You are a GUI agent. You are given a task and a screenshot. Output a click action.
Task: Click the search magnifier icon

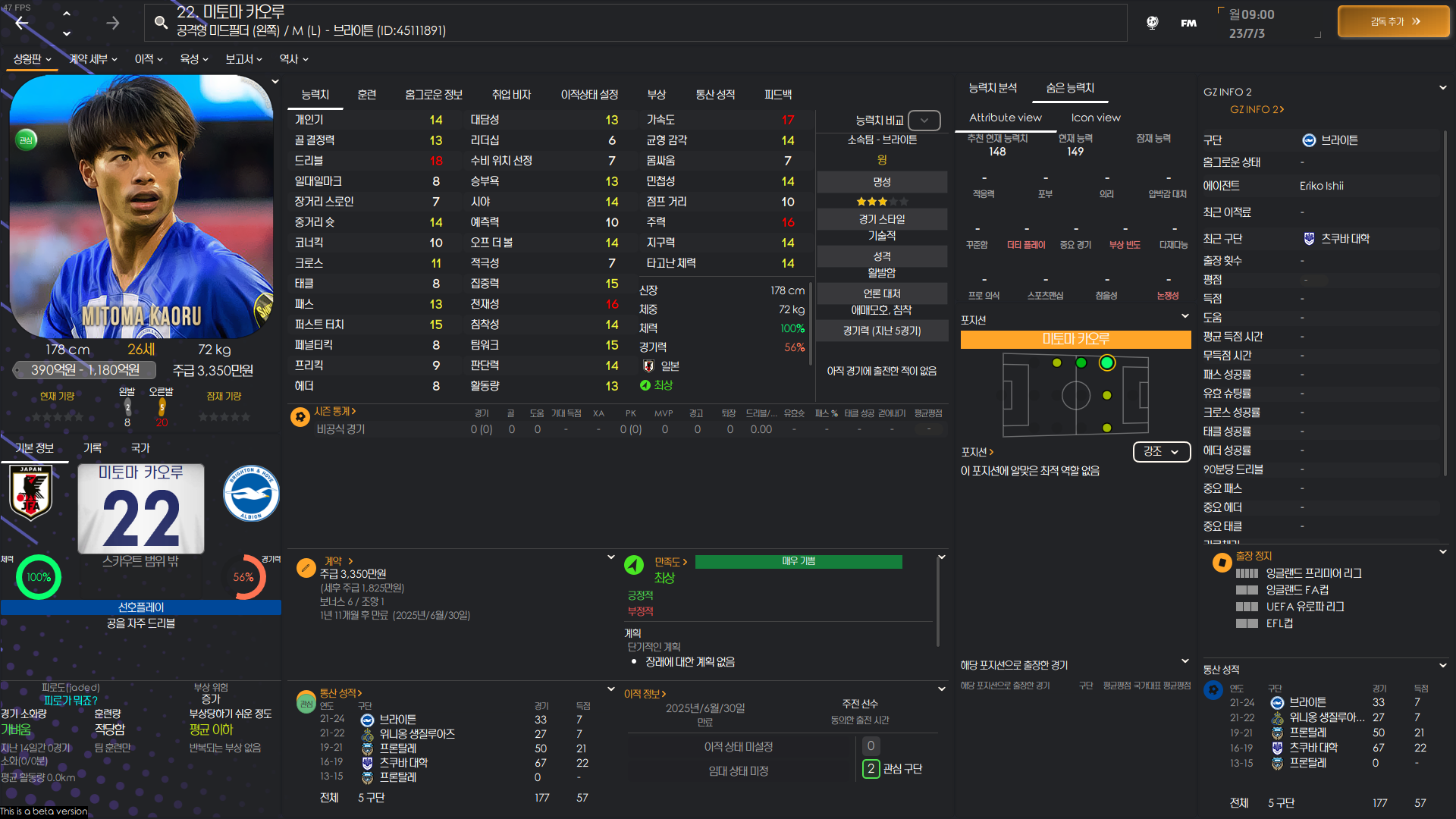[x=161, y=22]
